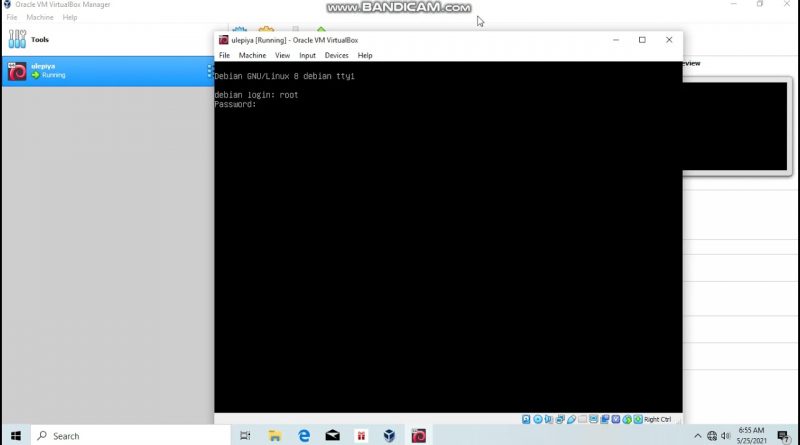The height and width of the screenshot is (445, 800).
Task: Maximize the ulepiya VM window
Action: point(642,40)
